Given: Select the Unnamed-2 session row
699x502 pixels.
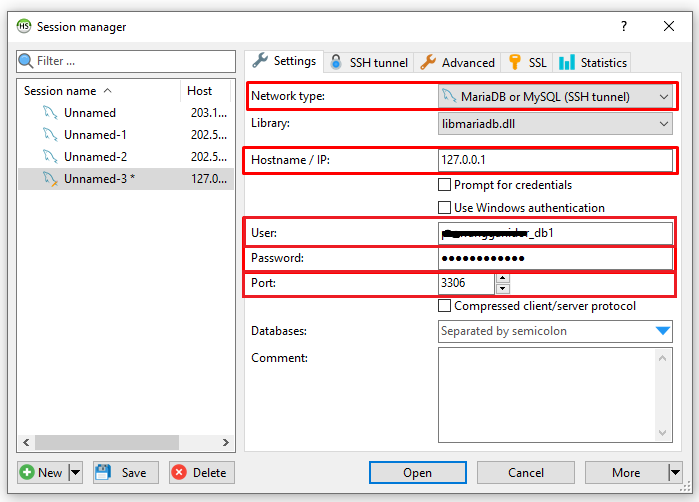Looking at the screenshot, I should tap(126, 157).
